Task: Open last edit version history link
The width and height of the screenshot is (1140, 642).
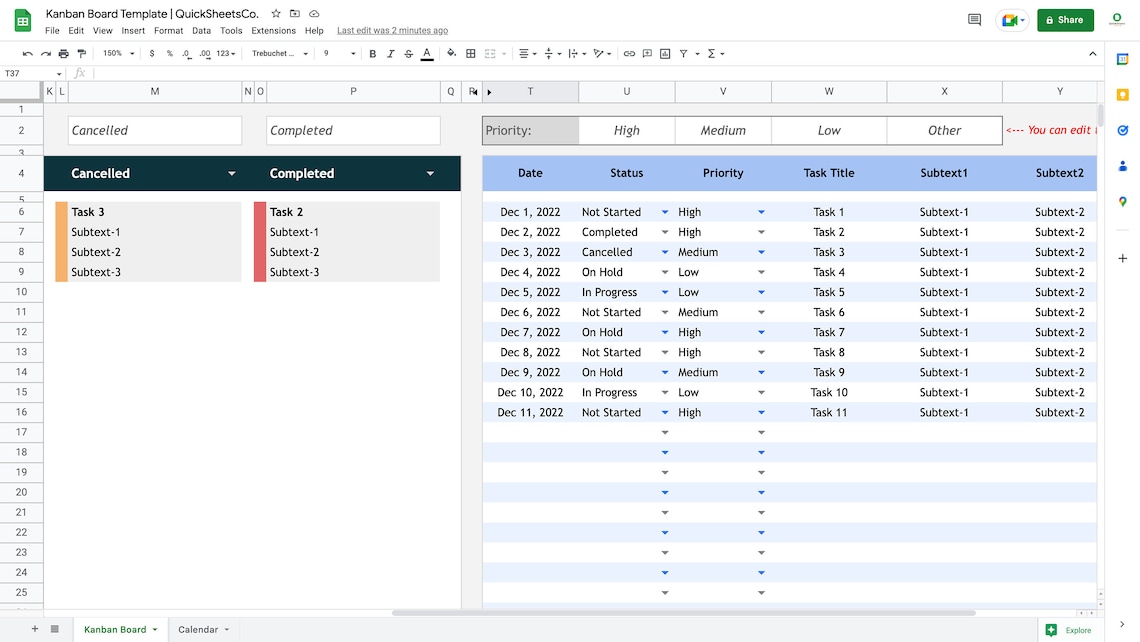Action: (393, 31)
